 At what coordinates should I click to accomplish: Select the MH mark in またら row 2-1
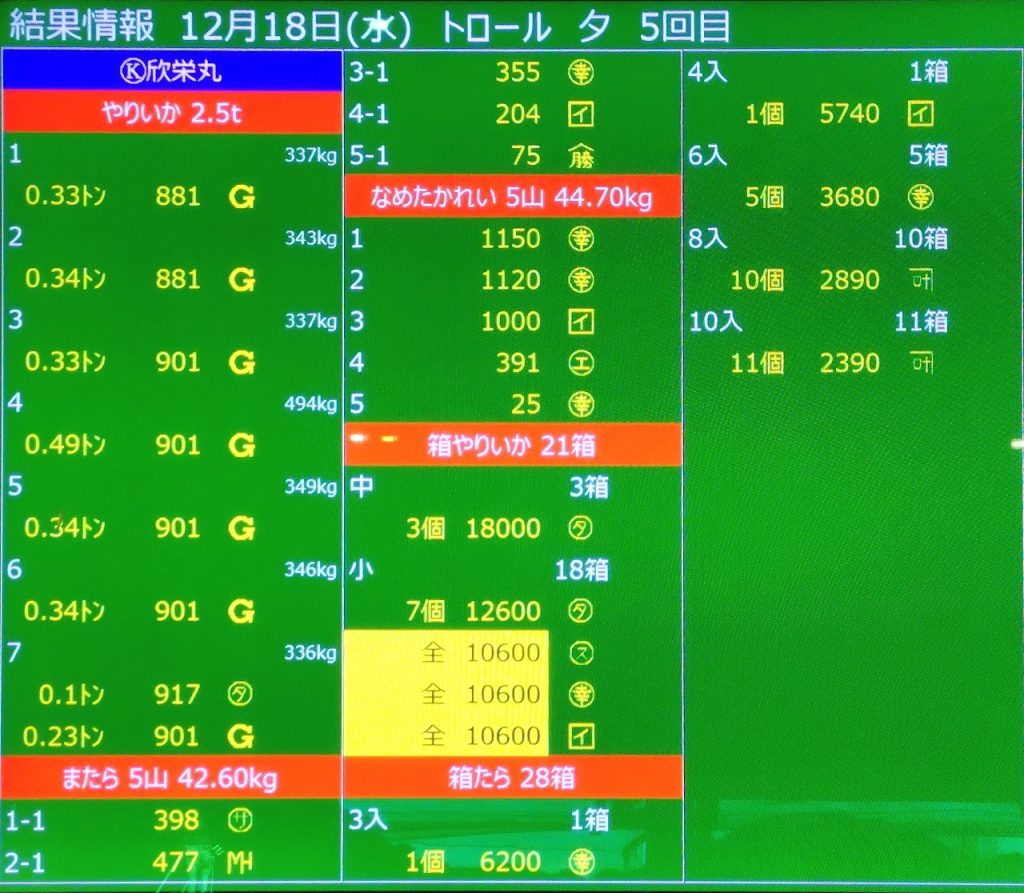click(x=240, y=861)
